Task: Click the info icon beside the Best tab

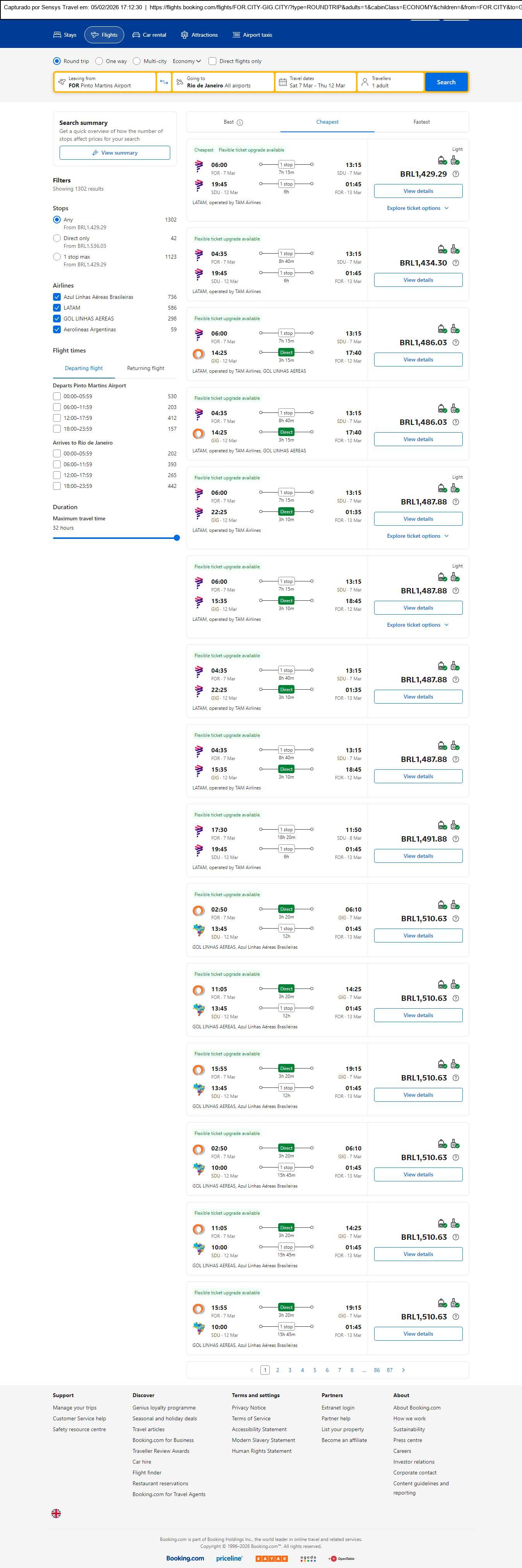Action: [x=240, y=122]
